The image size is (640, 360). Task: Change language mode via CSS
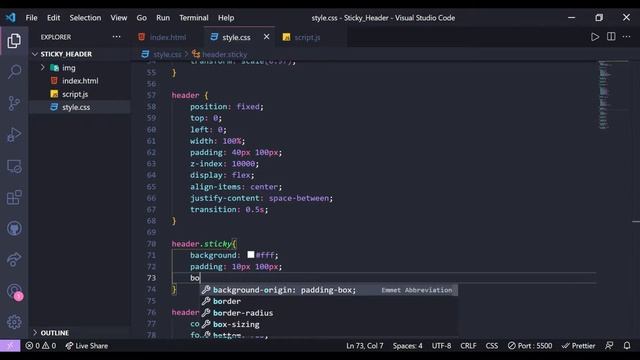491,346
